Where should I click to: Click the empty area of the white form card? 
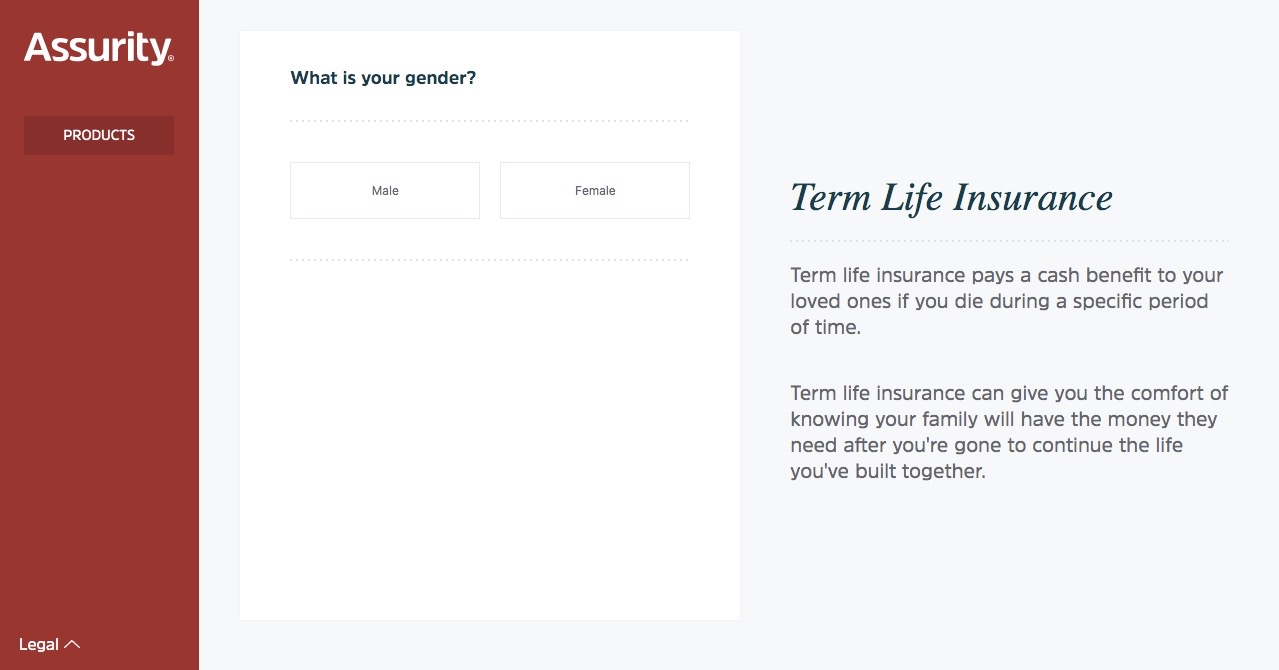tap(489, 440)
